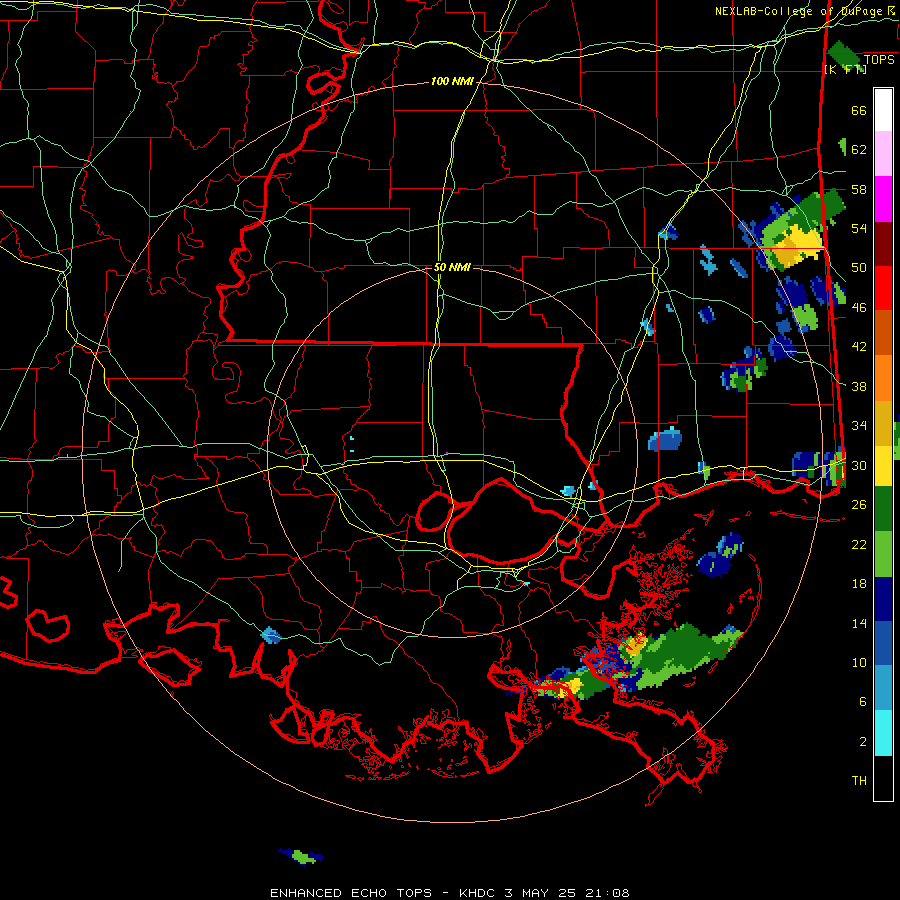Pick the white swatch in the tops legend

(x=883, y=110)
